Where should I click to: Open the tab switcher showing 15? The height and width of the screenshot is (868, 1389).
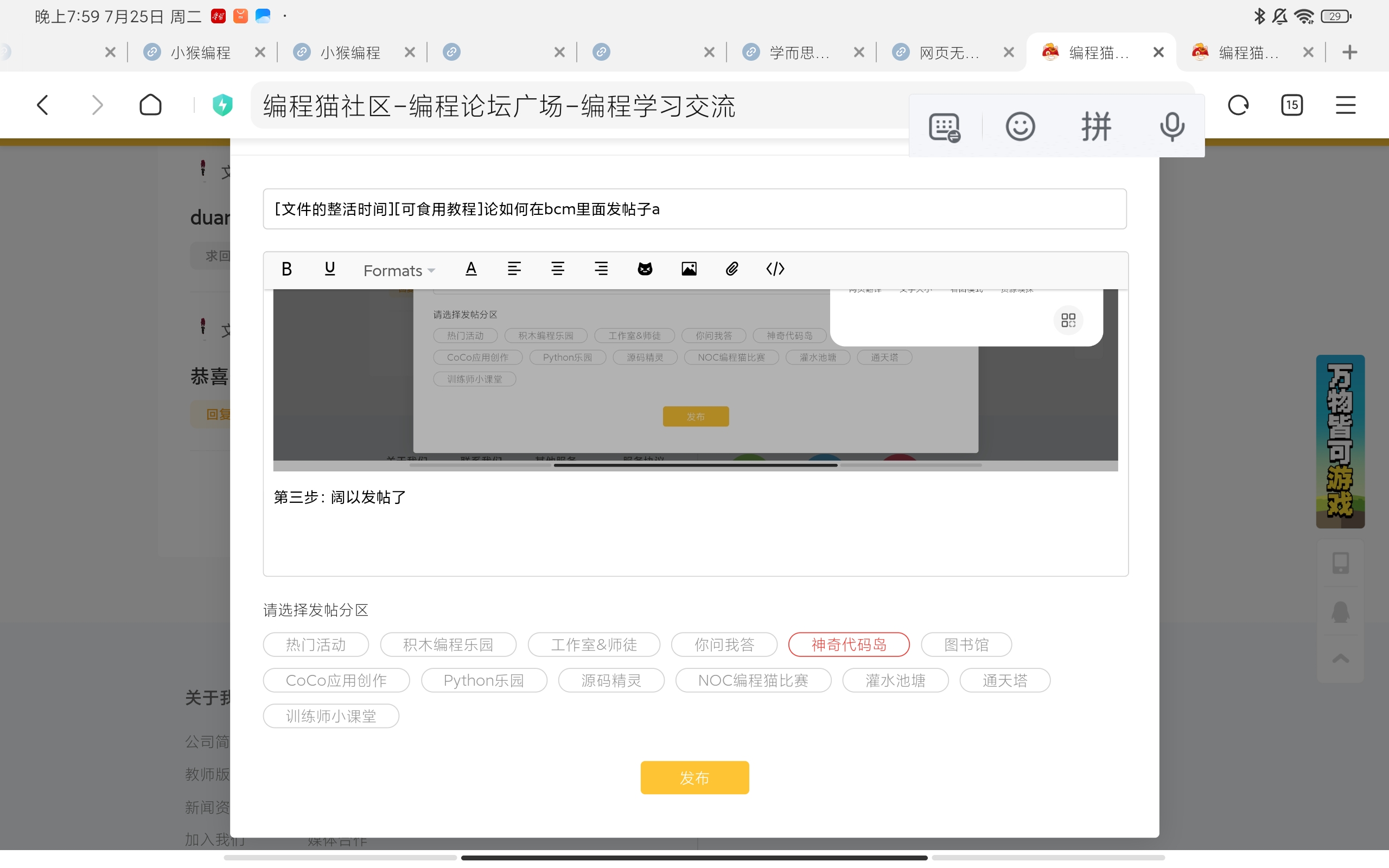pyautogui.click(x=1292, y=105)
